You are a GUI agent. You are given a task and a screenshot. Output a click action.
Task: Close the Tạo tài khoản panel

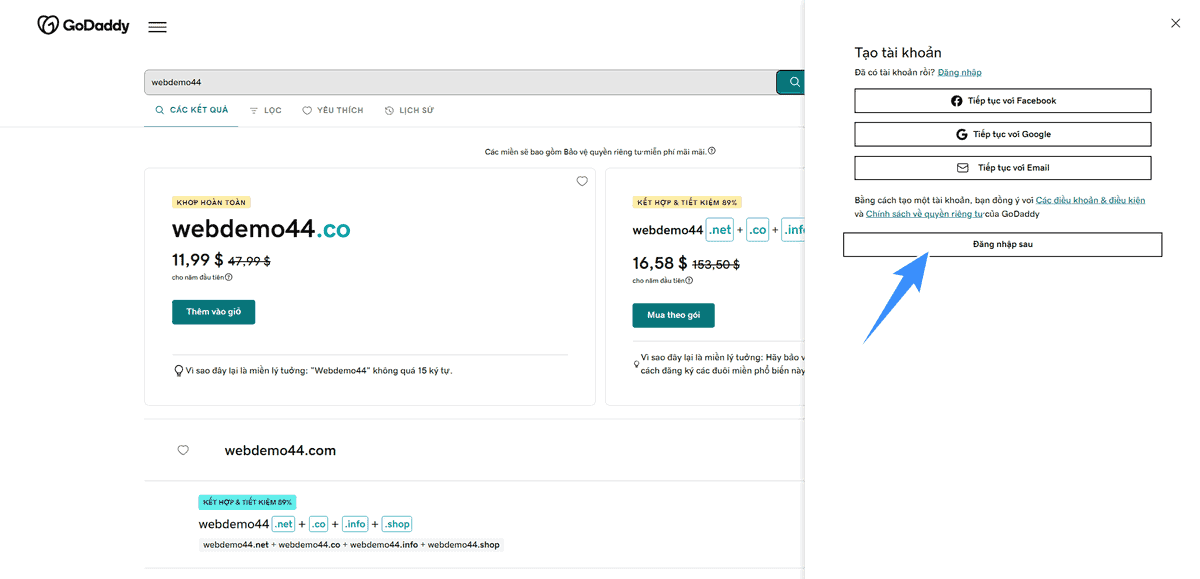coord(1175,23)
